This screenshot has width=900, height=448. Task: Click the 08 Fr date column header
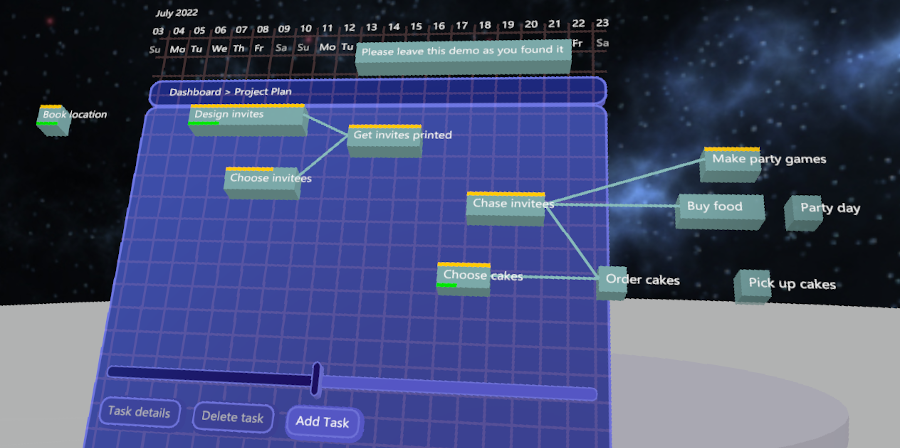click(262, 38)
